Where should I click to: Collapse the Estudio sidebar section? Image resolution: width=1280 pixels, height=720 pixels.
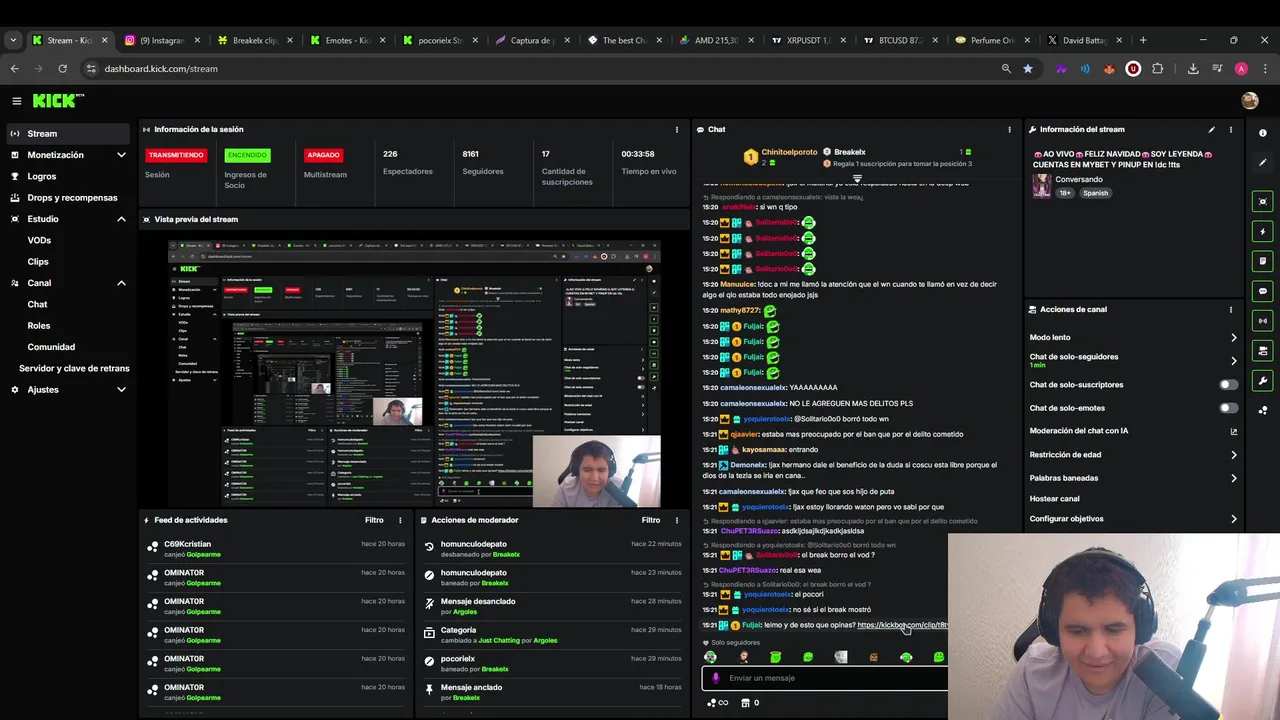tap(121, 219)
